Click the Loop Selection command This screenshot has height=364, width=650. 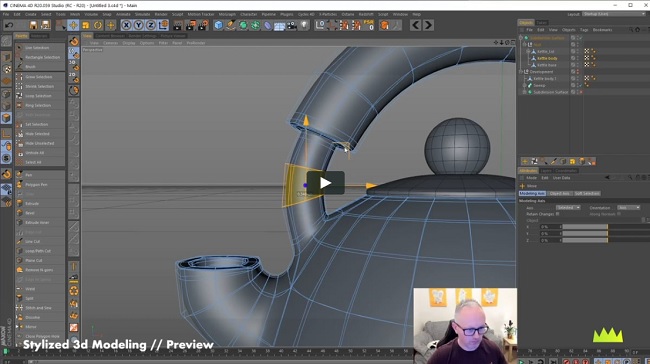coord(38,96)
